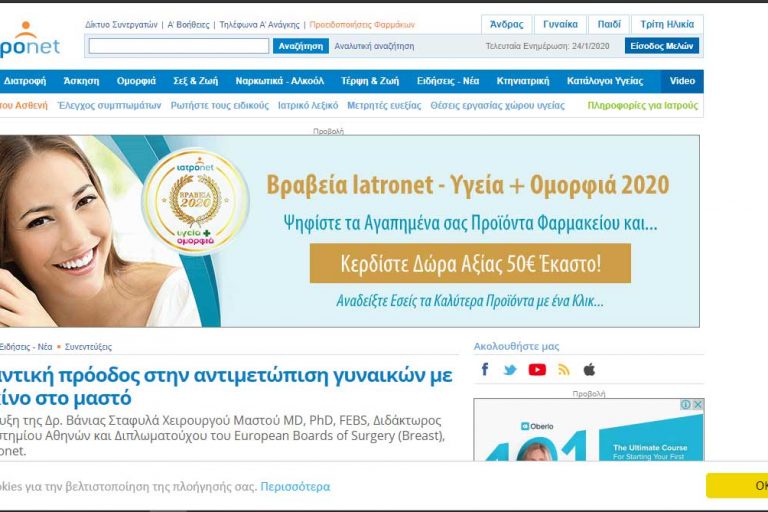Image resolution: width=768 pixels, height=512 pixels.
Task: Accept cookies with OK button
Action: click(x=737, y=486)
